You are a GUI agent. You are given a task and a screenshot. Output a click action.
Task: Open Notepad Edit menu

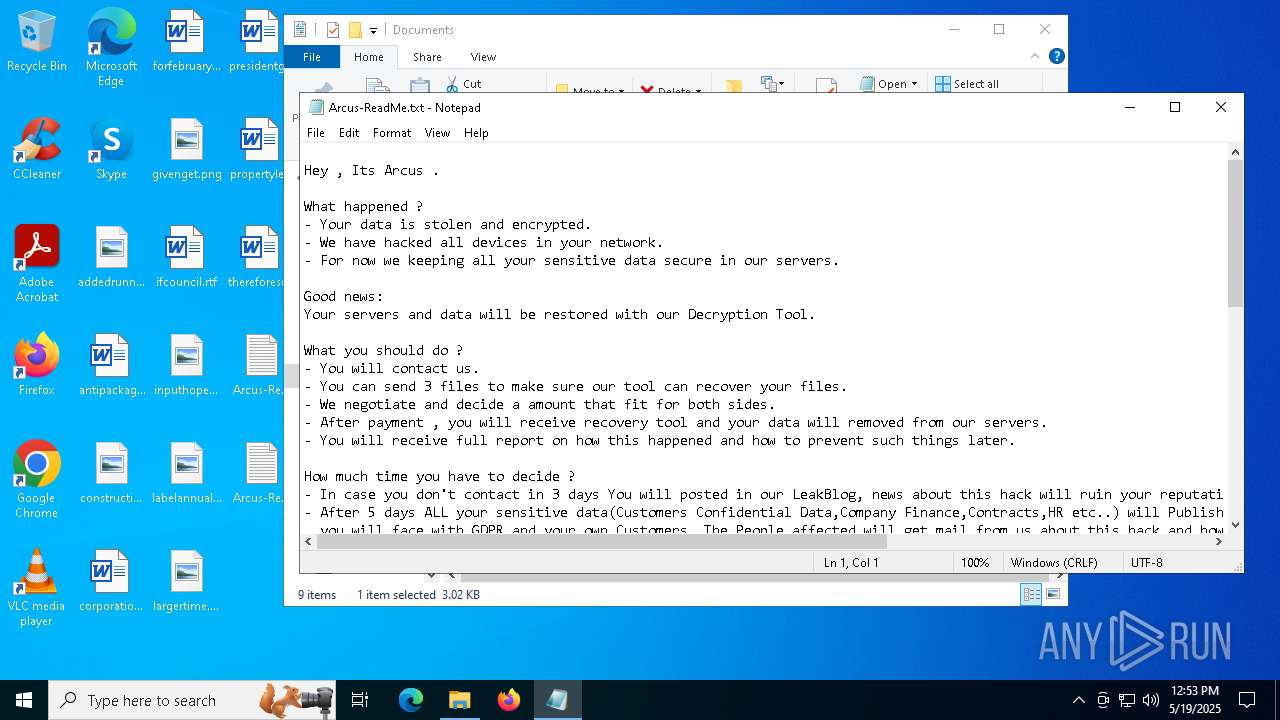coord(349,132)
